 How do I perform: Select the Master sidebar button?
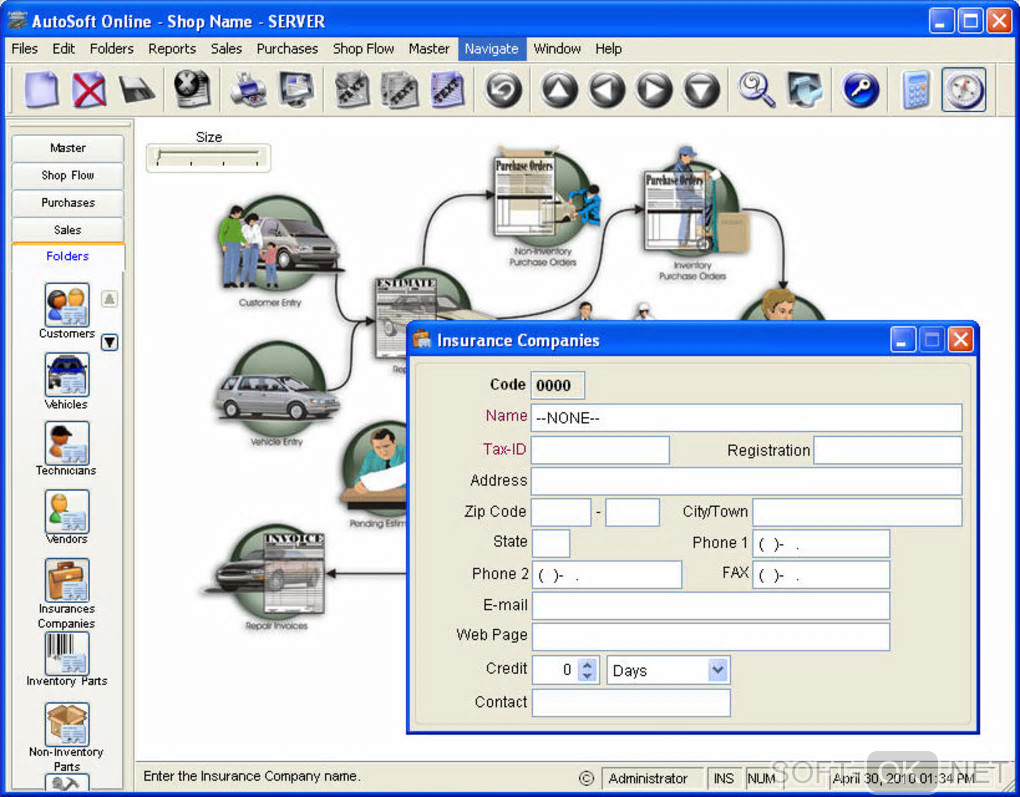pyautogui.click(x=68, y=148)
